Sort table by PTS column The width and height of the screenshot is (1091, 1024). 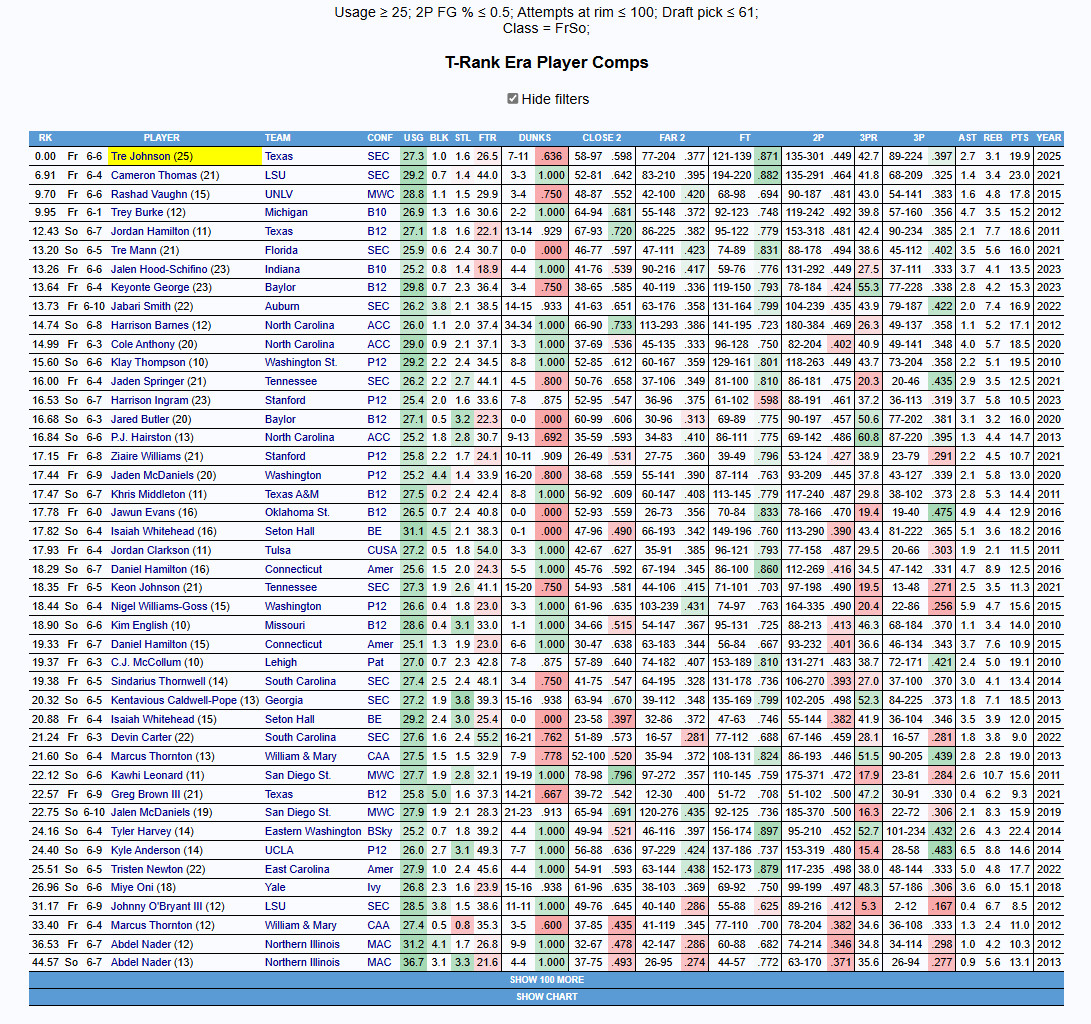[x=1019, y=138]
